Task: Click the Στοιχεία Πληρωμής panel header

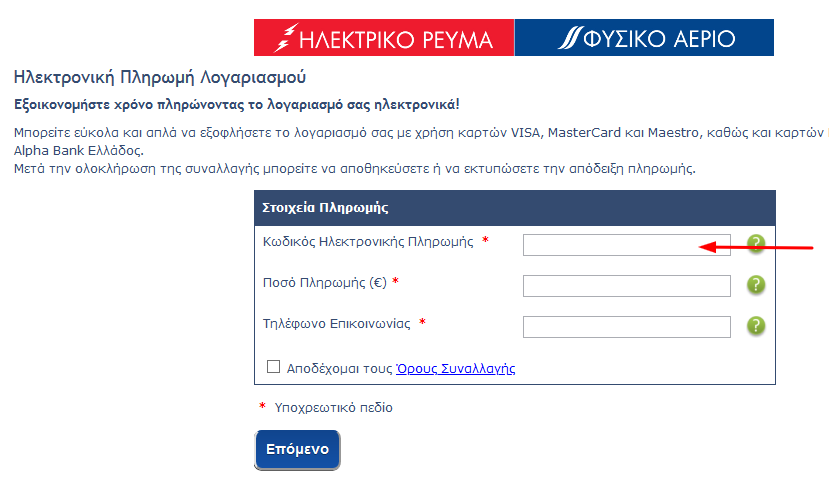Action: tap(515, 208)
